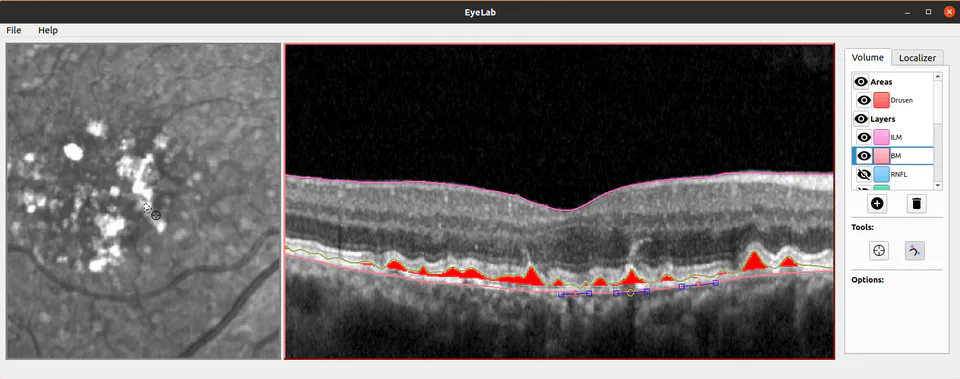Open the Drusen color swatch
The height and width of the screenshot is (379, 960).
[x=882, y=100]
